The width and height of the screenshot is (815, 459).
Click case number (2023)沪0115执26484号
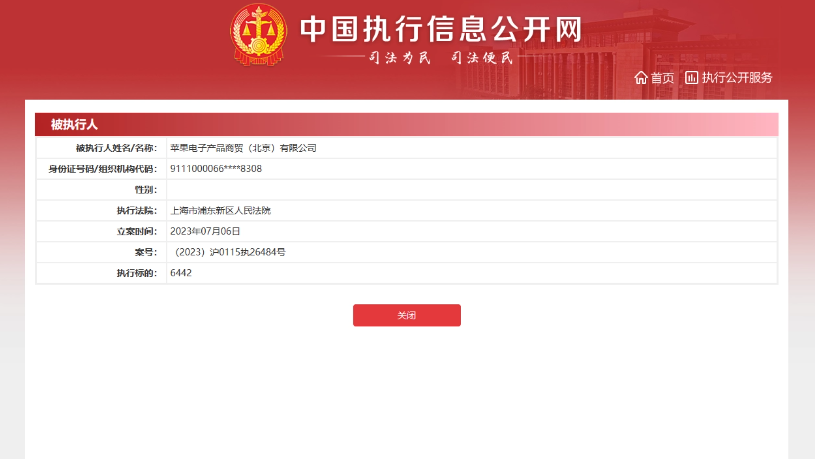click(x=230, y=252)
